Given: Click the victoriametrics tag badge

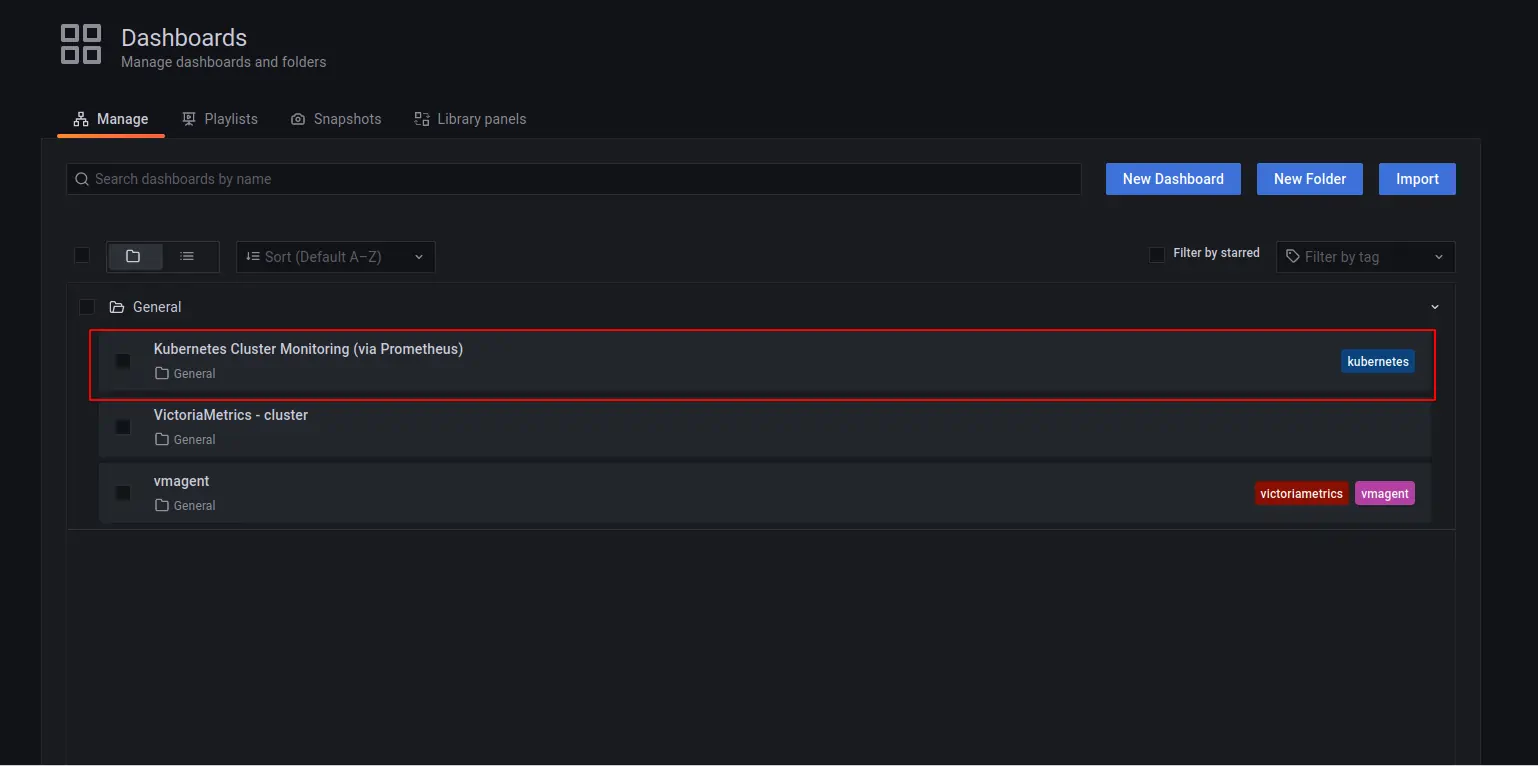Looking at the screenshot, I should pyautogui.click(x=1301, y=493).
